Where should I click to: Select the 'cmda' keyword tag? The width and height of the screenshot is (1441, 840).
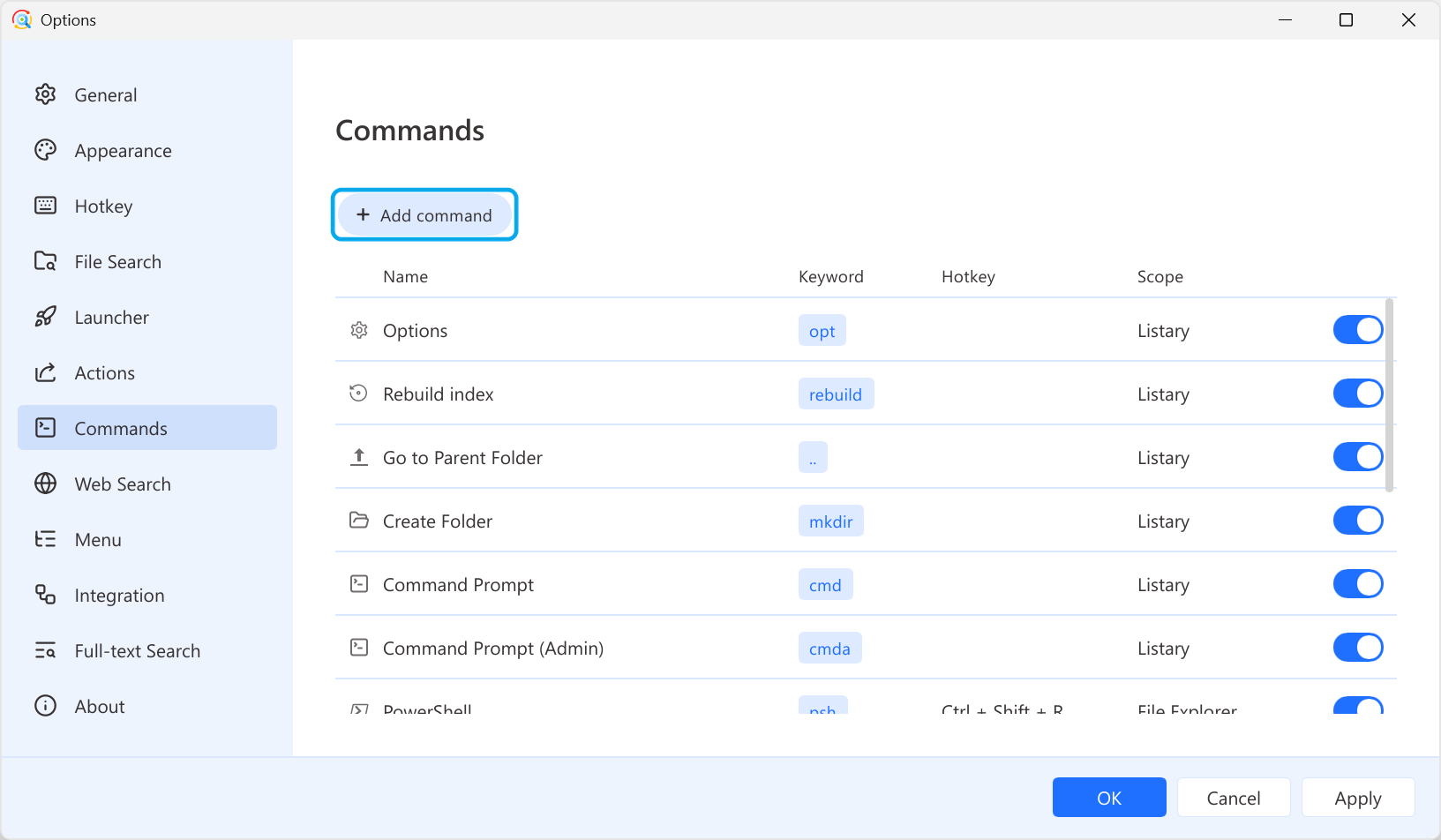[x=829, y=649]
